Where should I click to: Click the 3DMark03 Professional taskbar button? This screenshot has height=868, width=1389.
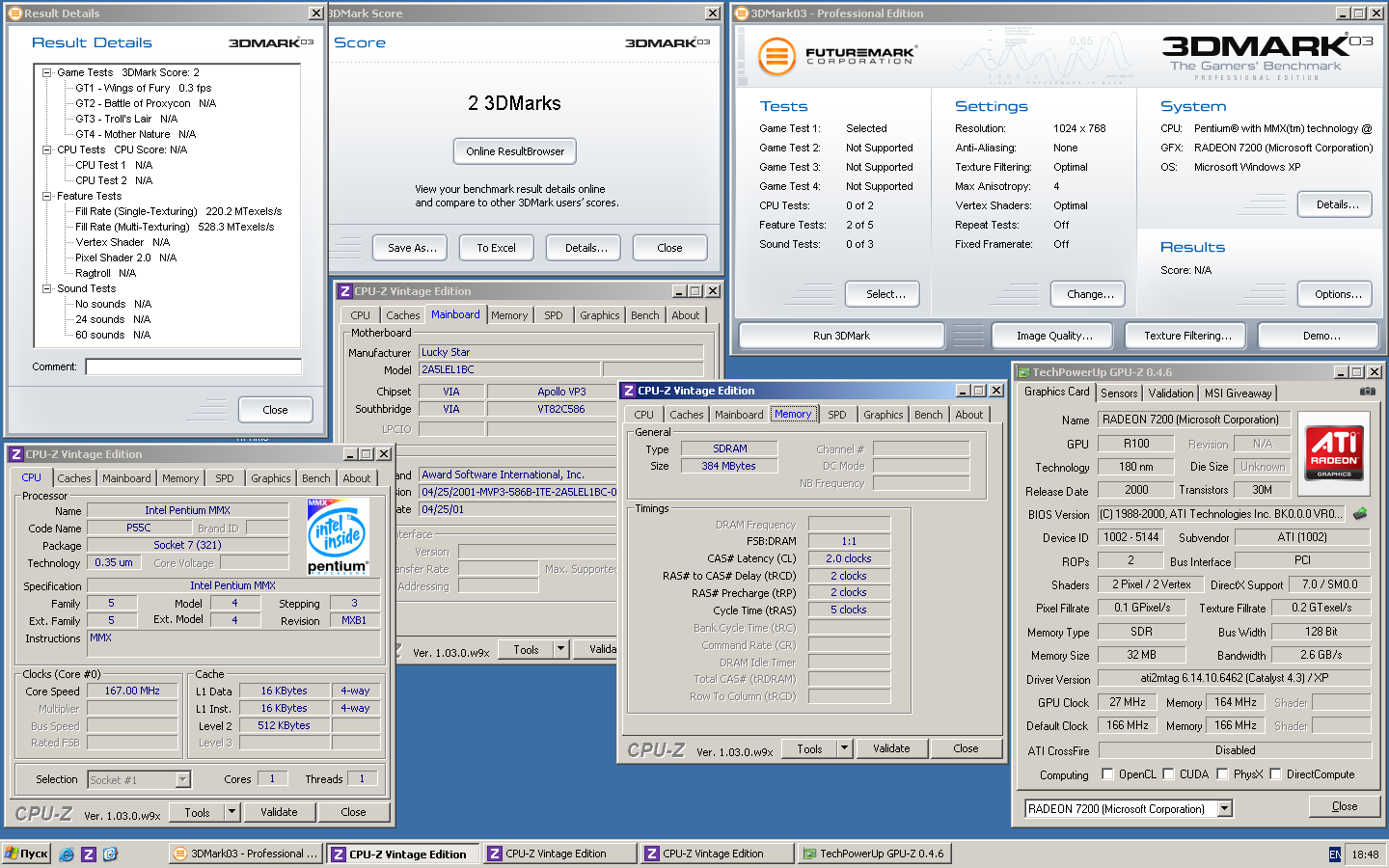click(x=246, y=854)
